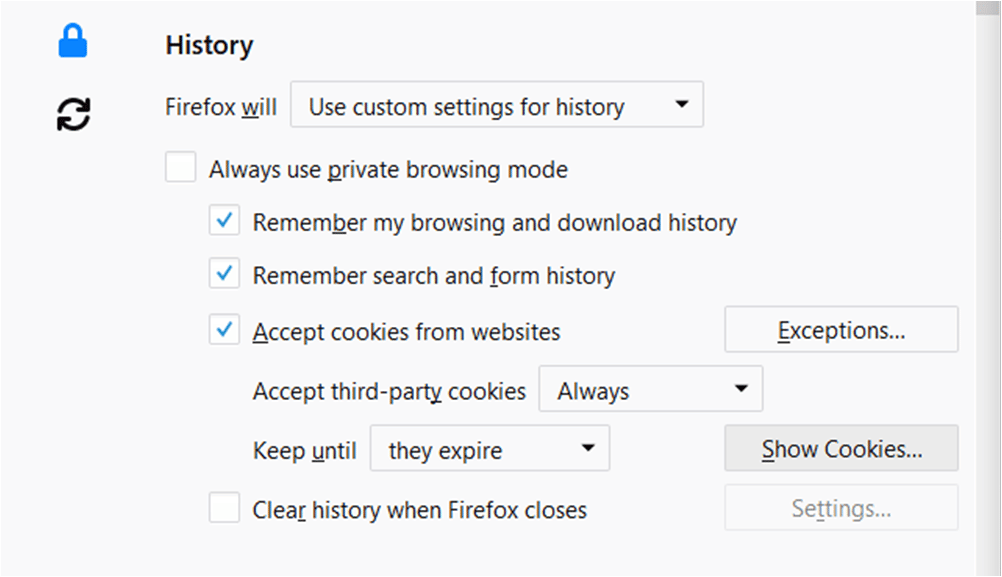Uncheck Remember search and form history
Viewport: 1002px width, 577px height.
[224, 273]
